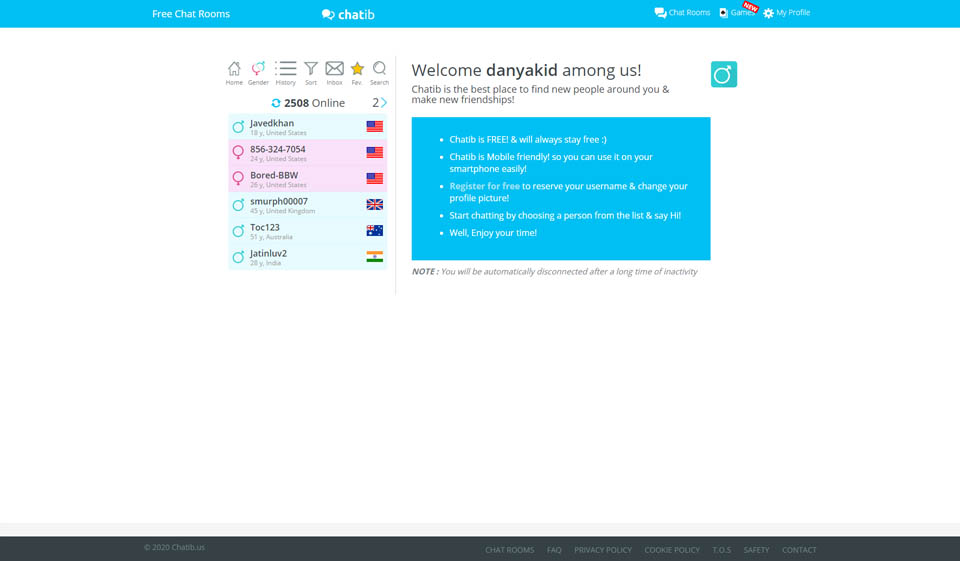The height and width of the screenshot is (561, 960).
Task: Click the chatib logo in header
Action: (x=348, y=14)
